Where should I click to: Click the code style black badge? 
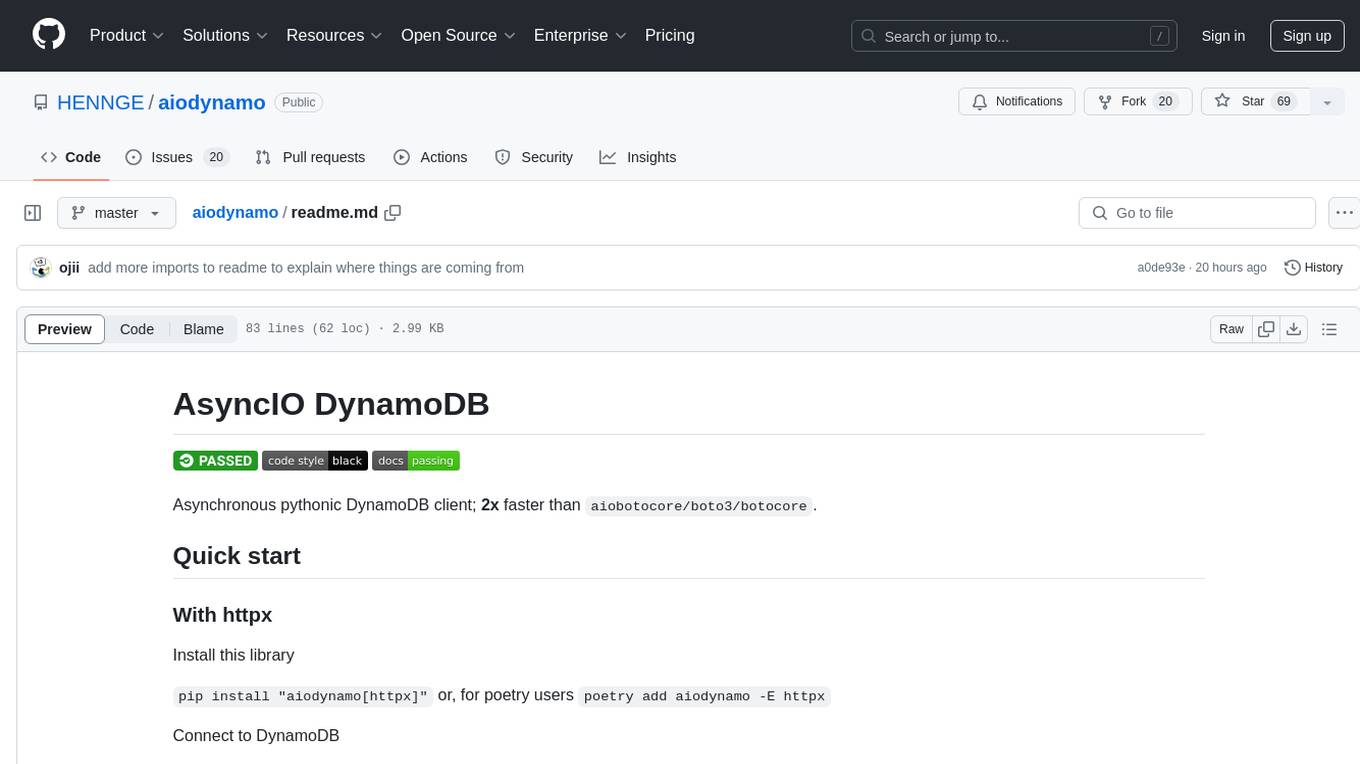315,460
